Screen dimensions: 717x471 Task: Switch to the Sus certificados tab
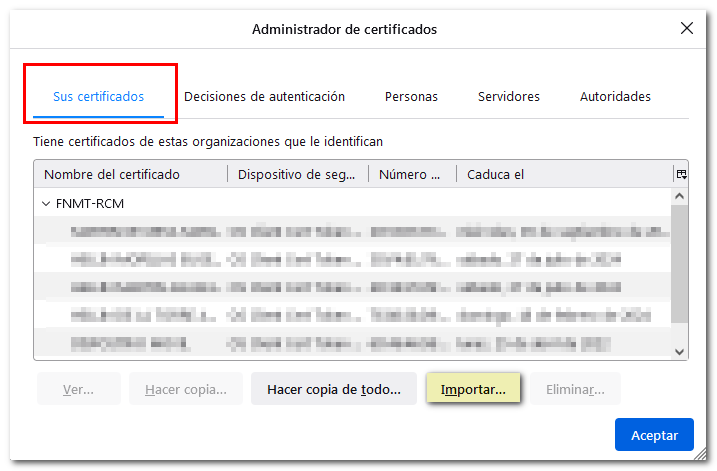(x=98, y=97)
